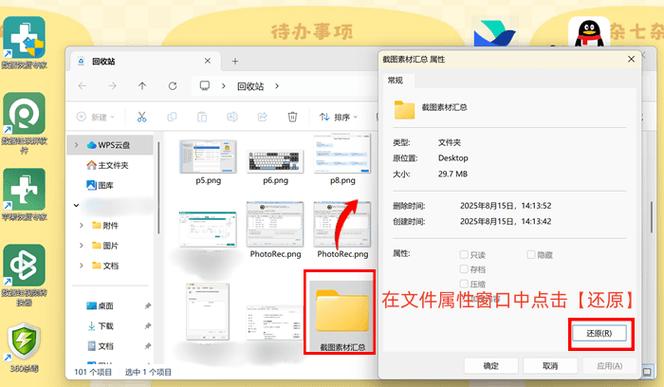
Task: Click the 29.7 MB size value
Action: click(453, 174)
